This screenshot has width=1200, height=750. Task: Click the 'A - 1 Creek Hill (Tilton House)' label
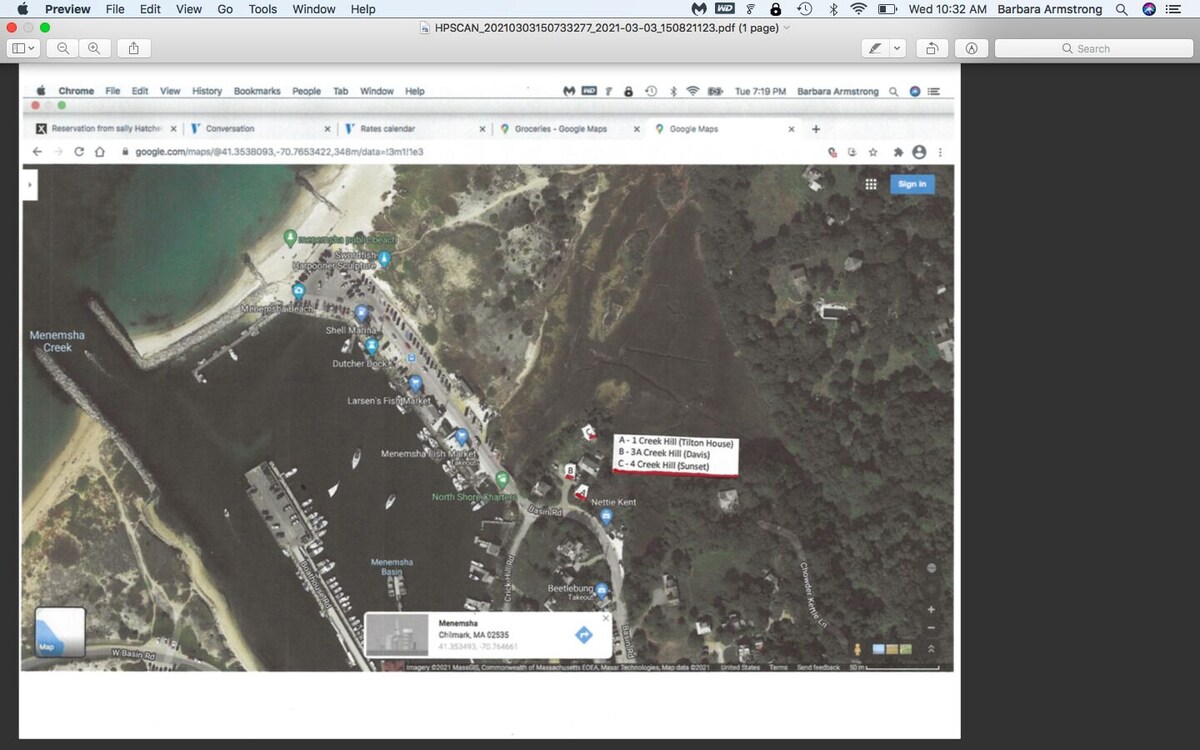pos(676,442)
